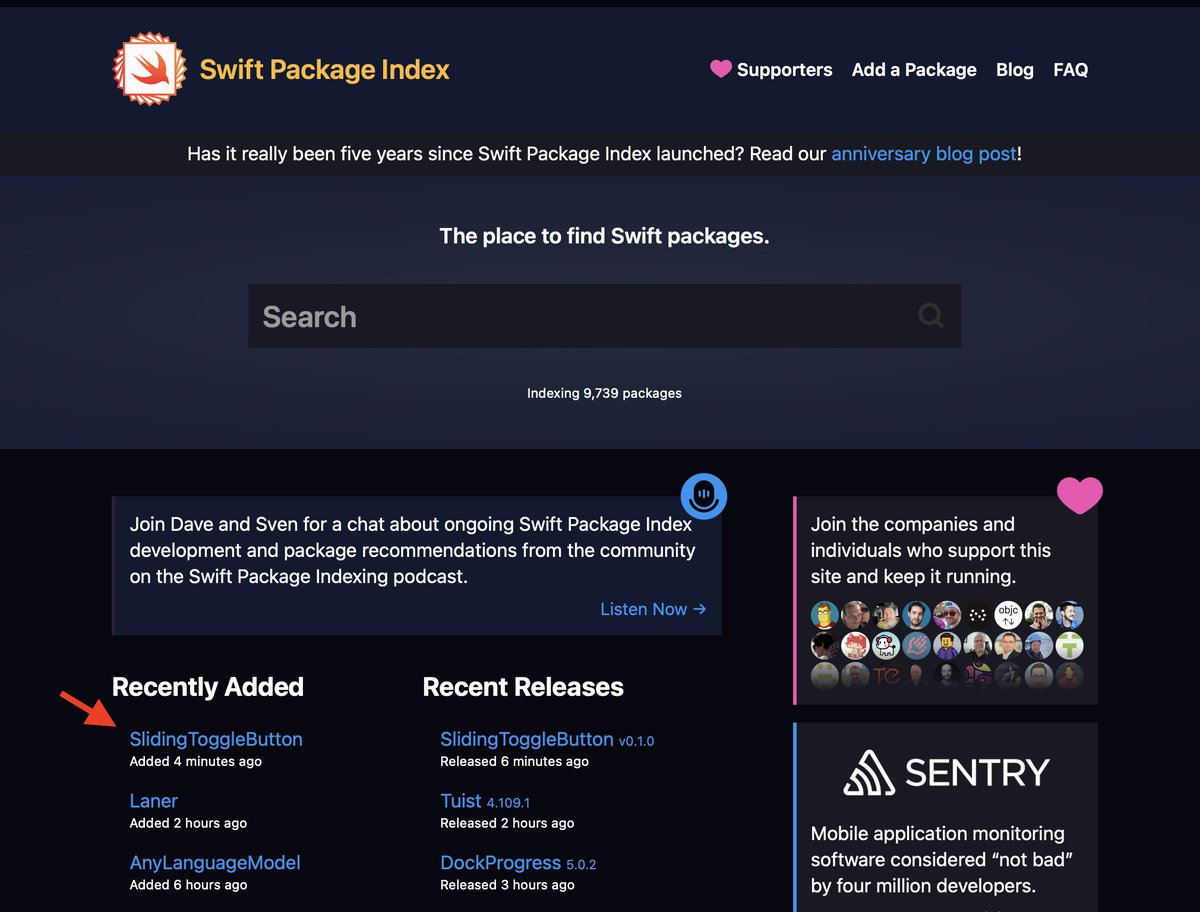
Task: Click the Listen Now podcast link
Action: pyautogui.click(x=653, y=608)
